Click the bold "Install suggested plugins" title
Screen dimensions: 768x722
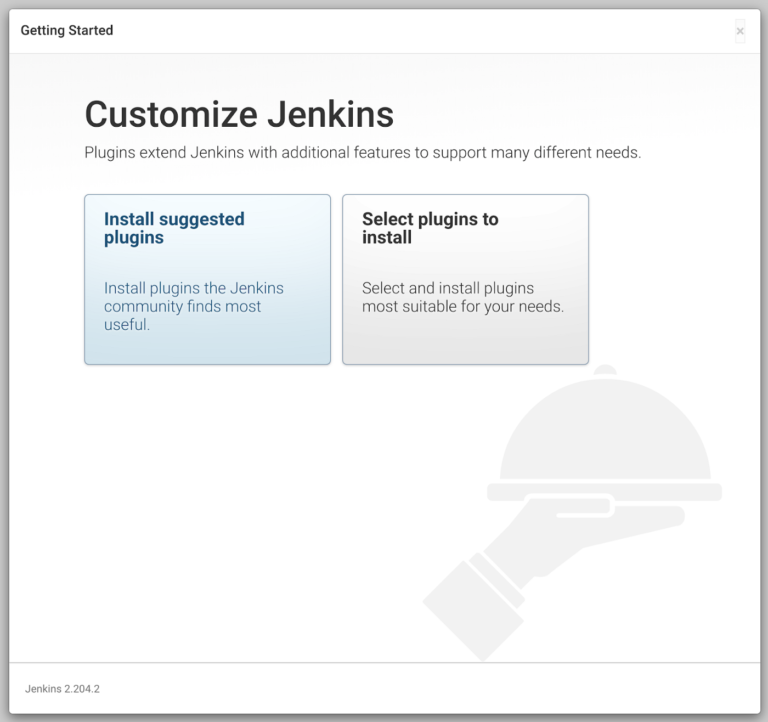point(174,228)
